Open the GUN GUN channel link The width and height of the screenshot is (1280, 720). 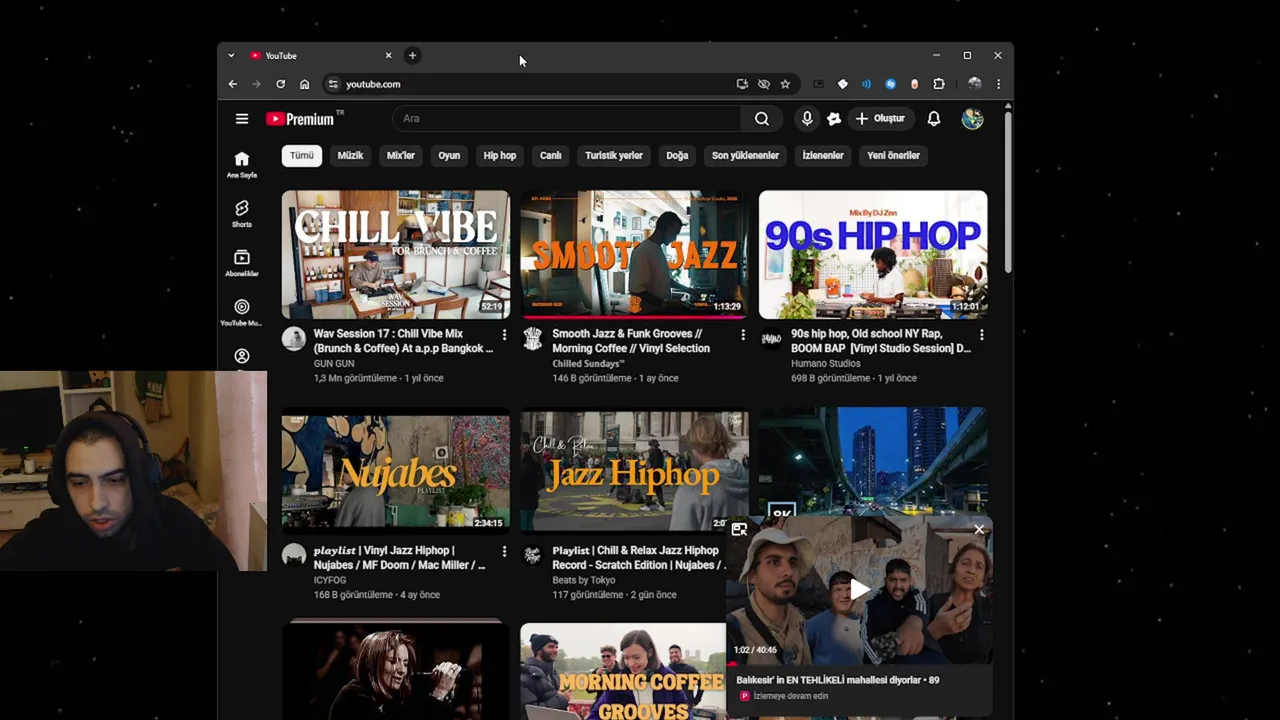(x=334, y=364)
